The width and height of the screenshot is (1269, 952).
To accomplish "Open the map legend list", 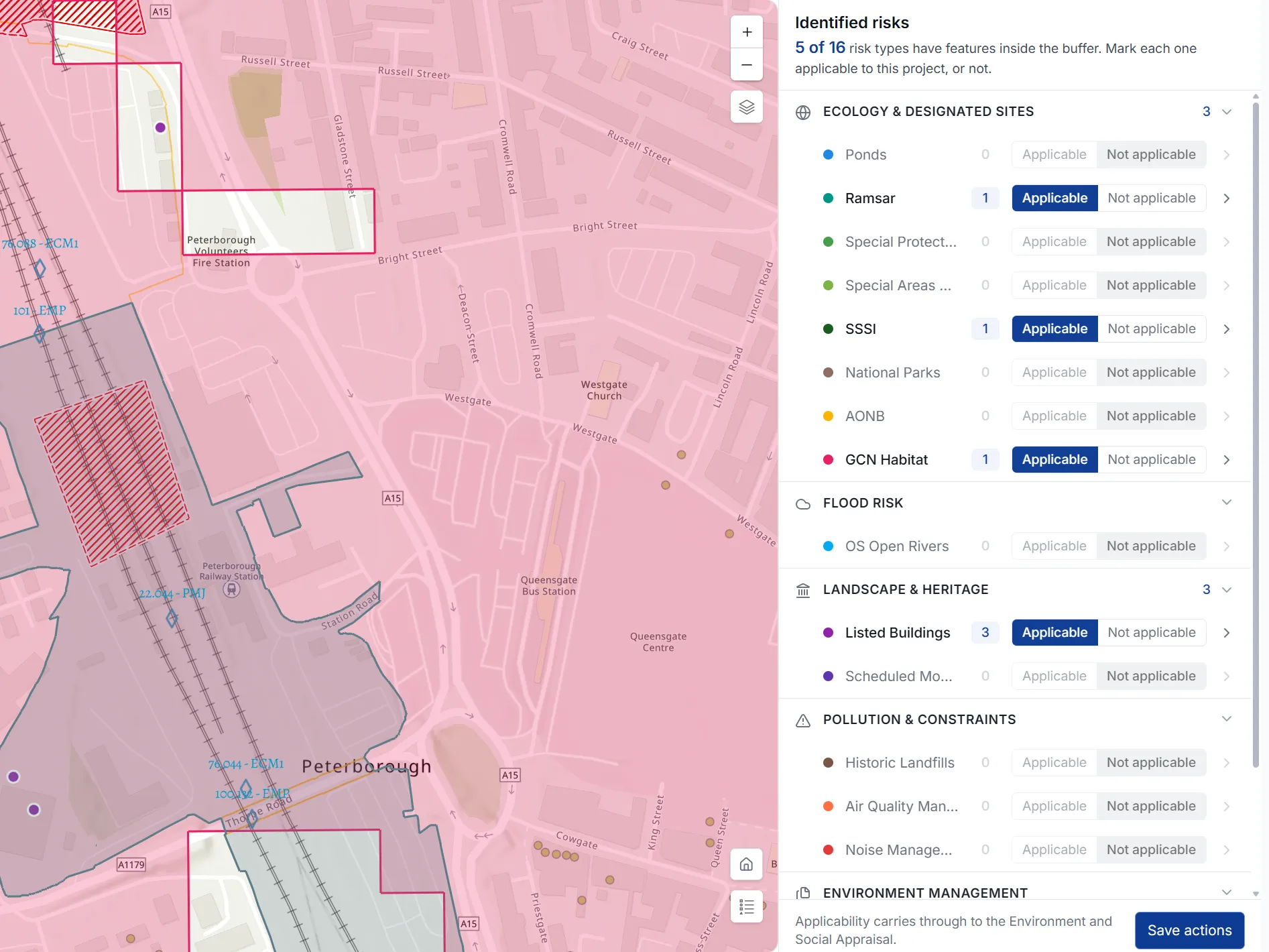I will coord(747,907).
